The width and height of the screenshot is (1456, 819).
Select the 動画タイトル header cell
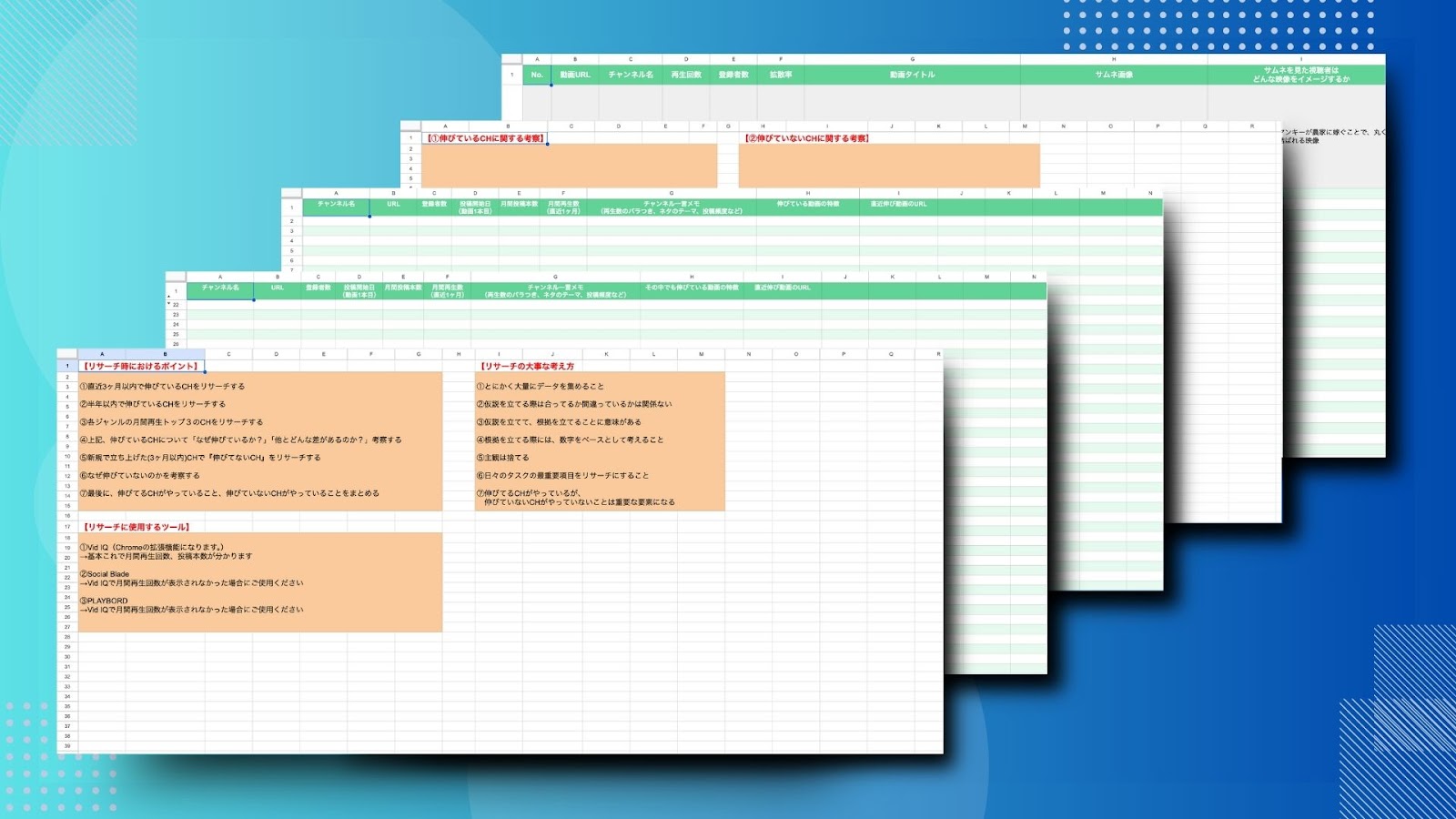(x=912, y=75)
